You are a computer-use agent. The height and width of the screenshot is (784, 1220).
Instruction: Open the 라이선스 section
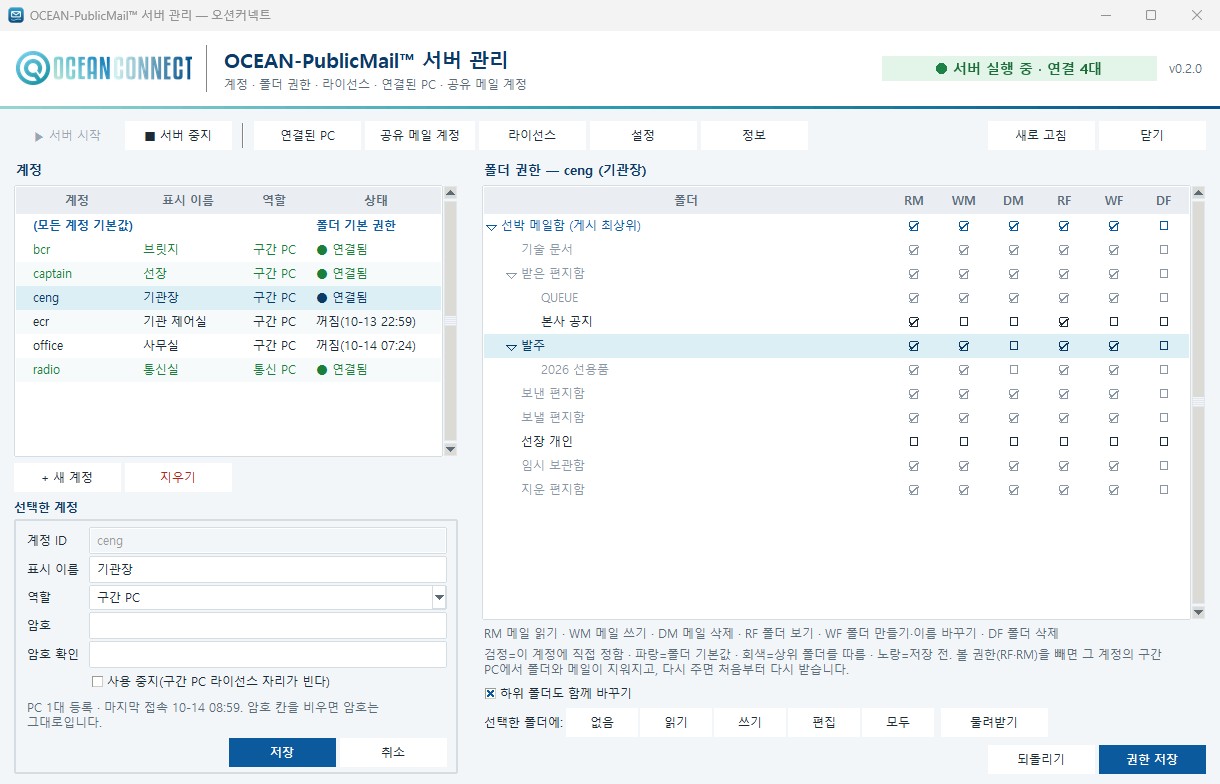pyautogui.click(x=532, y=135)
